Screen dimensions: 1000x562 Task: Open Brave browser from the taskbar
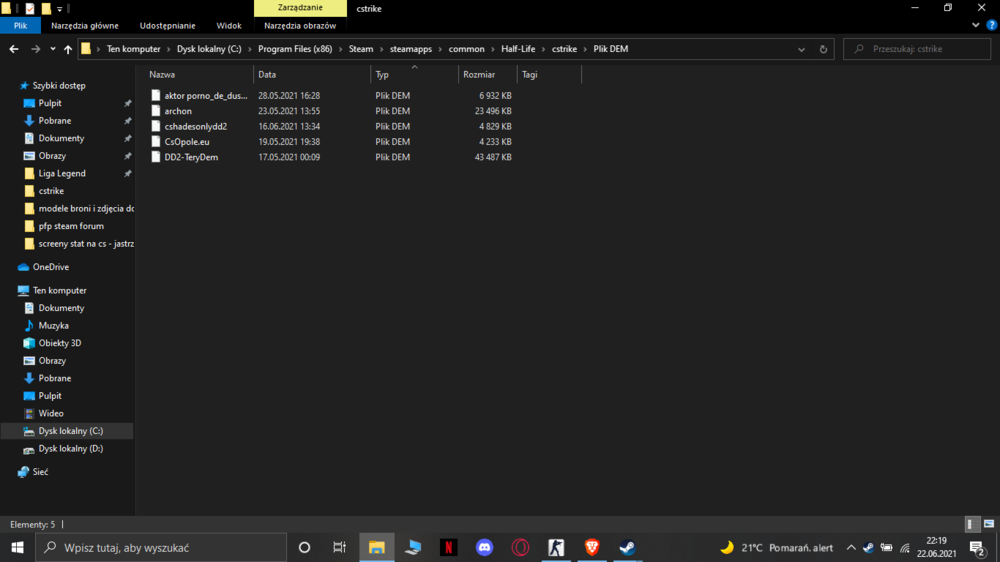tap(592, 547)
